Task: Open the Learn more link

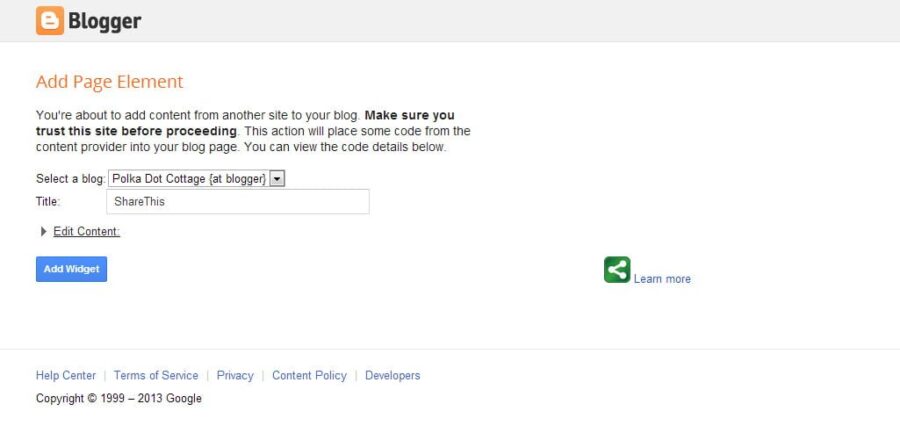Action: [662, 279]
